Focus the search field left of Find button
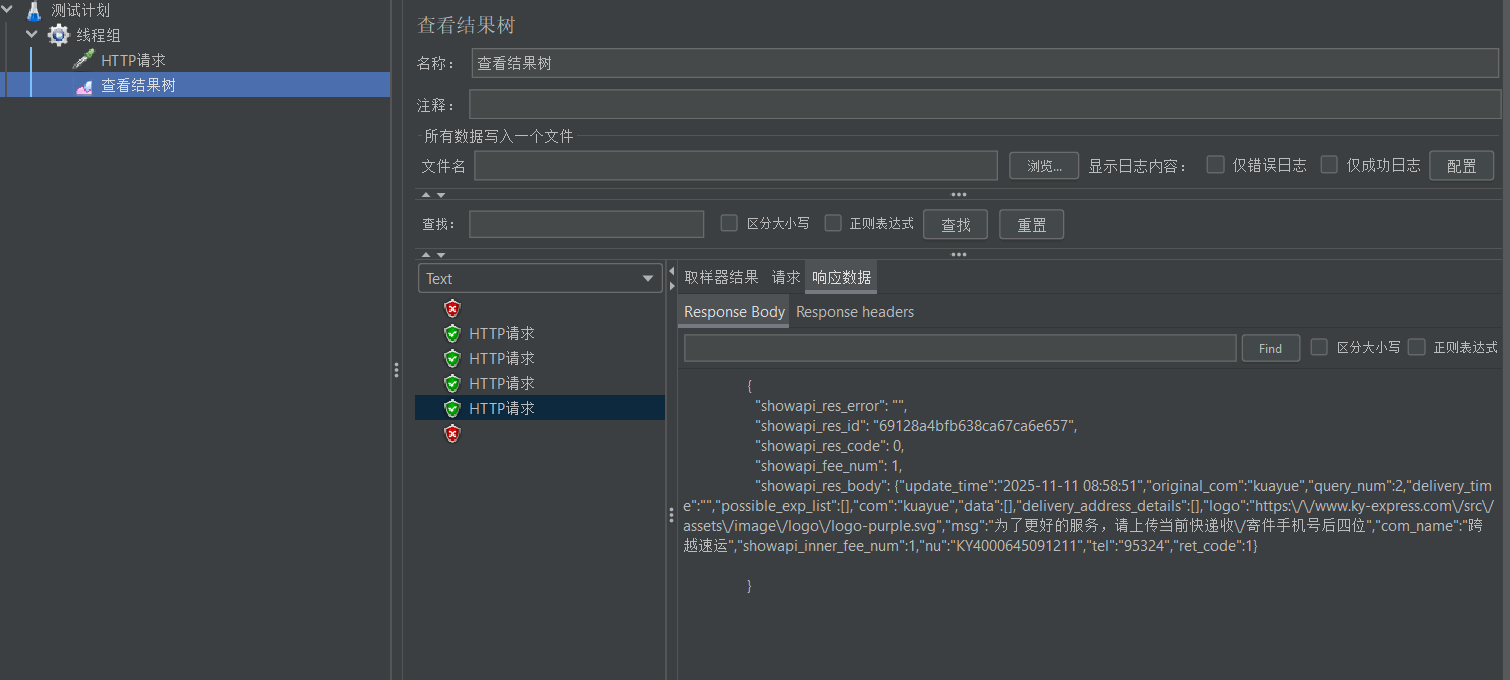 (960, 348)
